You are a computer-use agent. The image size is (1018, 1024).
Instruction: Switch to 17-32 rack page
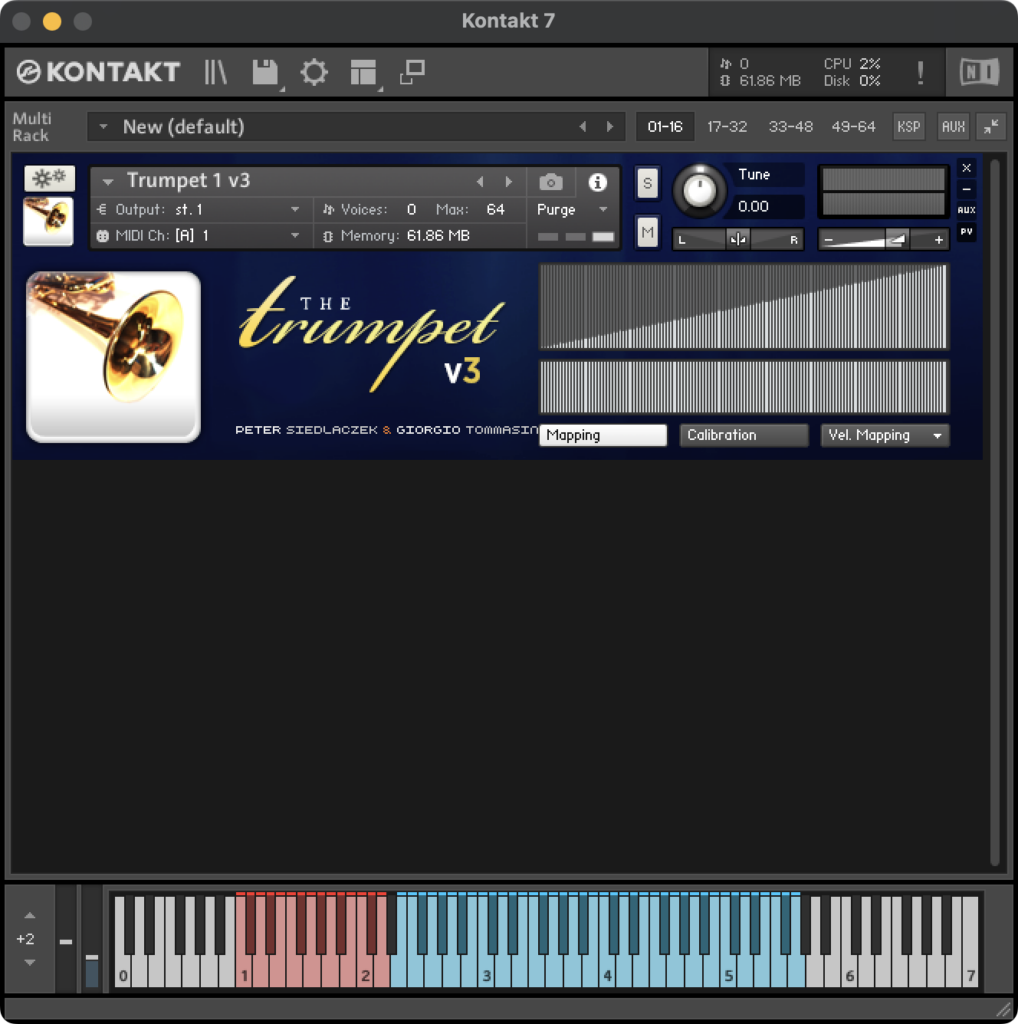click(x=727, y=126)
